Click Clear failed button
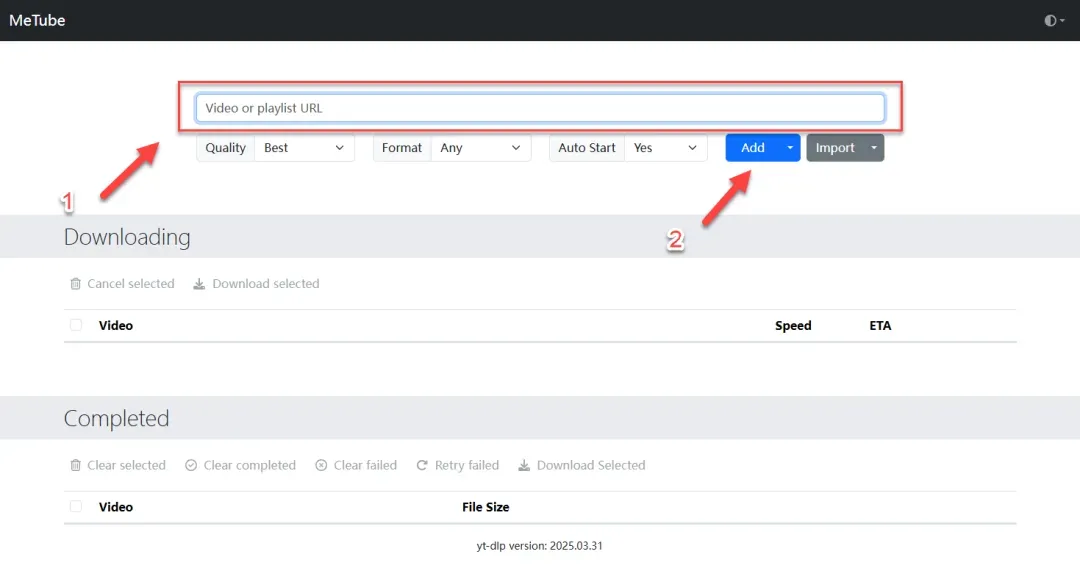The width and height of the screenshot is (1080, 568). [356, 465]
